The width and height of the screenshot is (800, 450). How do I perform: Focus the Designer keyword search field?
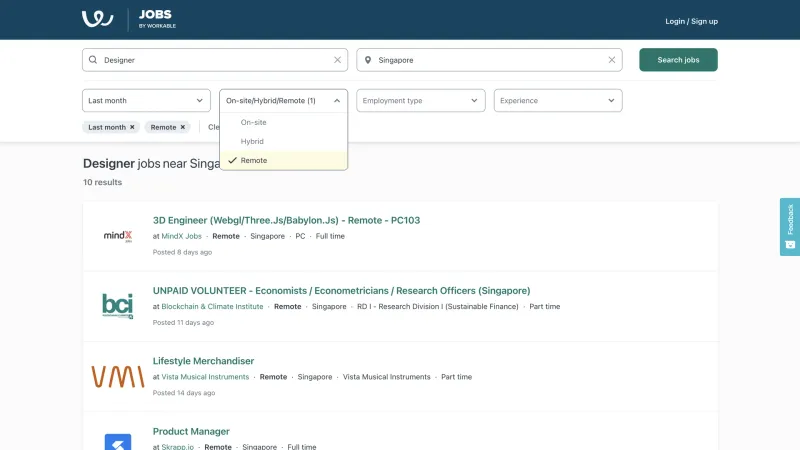[215, 60]
